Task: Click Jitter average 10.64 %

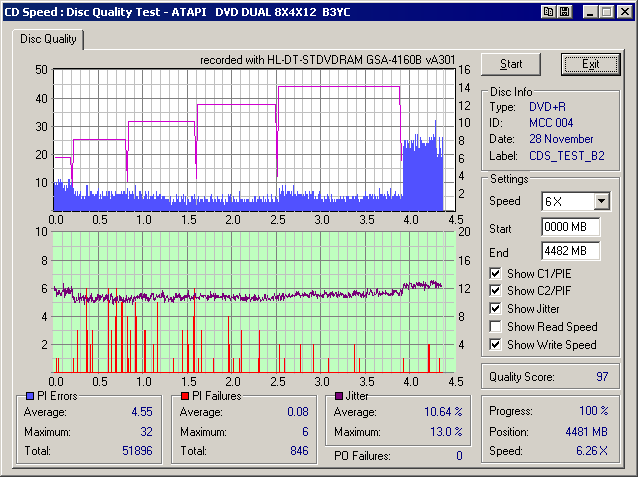Action: click(443, 412)
